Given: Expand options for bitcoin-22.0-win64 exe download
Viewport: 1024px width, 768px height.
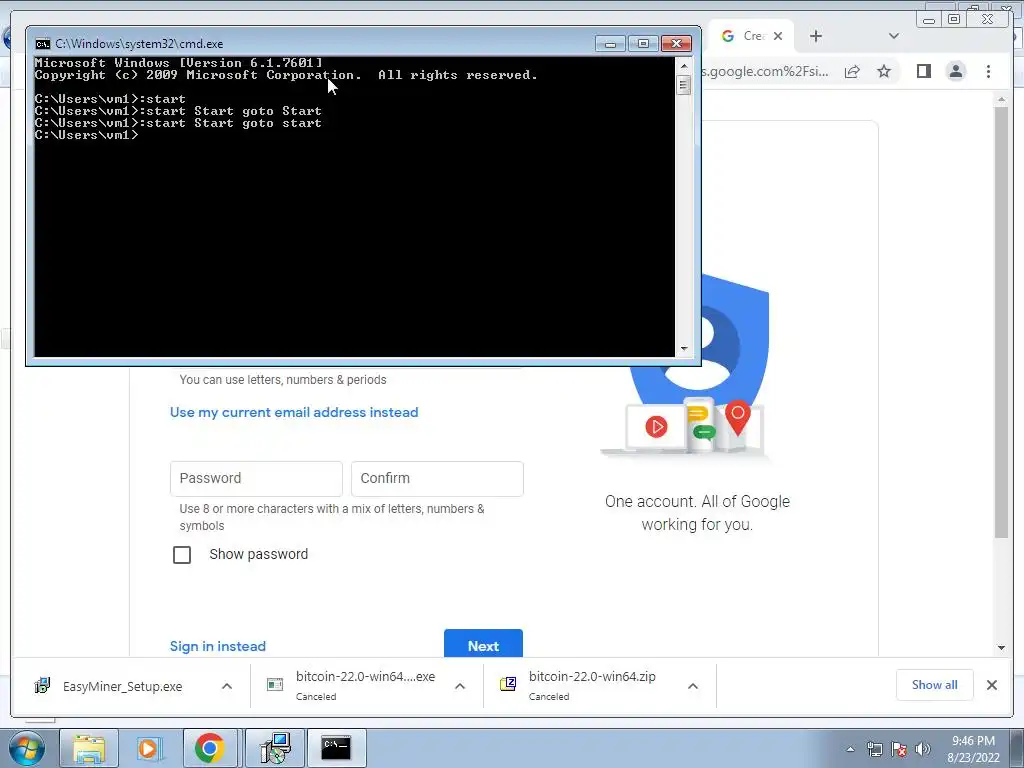Looking at the screenshot, I should tap(460, 686).
